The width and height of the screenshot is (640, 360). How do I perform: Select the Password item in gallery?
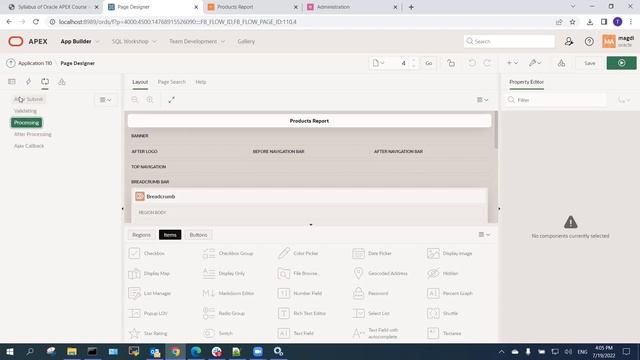(x=371, y=293)
